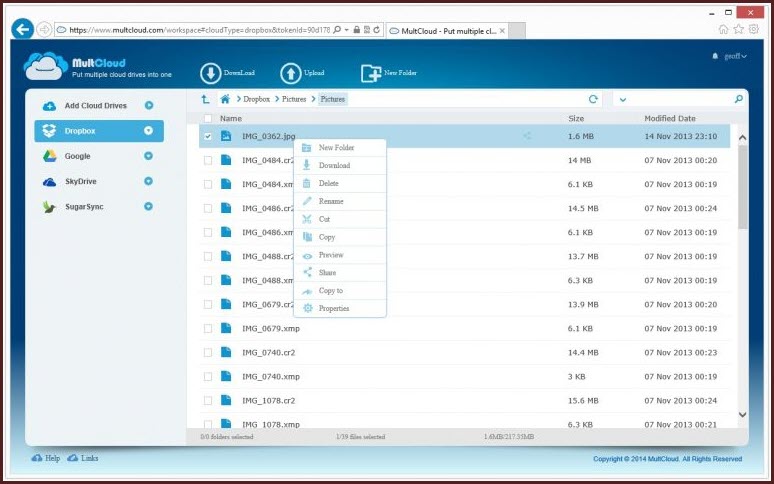Toggle the select-all checkbox in header
This screenshot has height=484, width=774.
[x=208, y=118]
